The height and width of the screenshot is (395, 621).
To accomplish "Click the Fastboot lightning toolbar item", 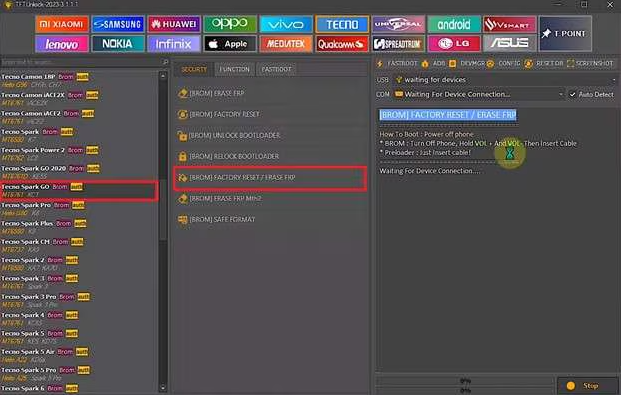I will pyautogui.click(x=397, y=63).
